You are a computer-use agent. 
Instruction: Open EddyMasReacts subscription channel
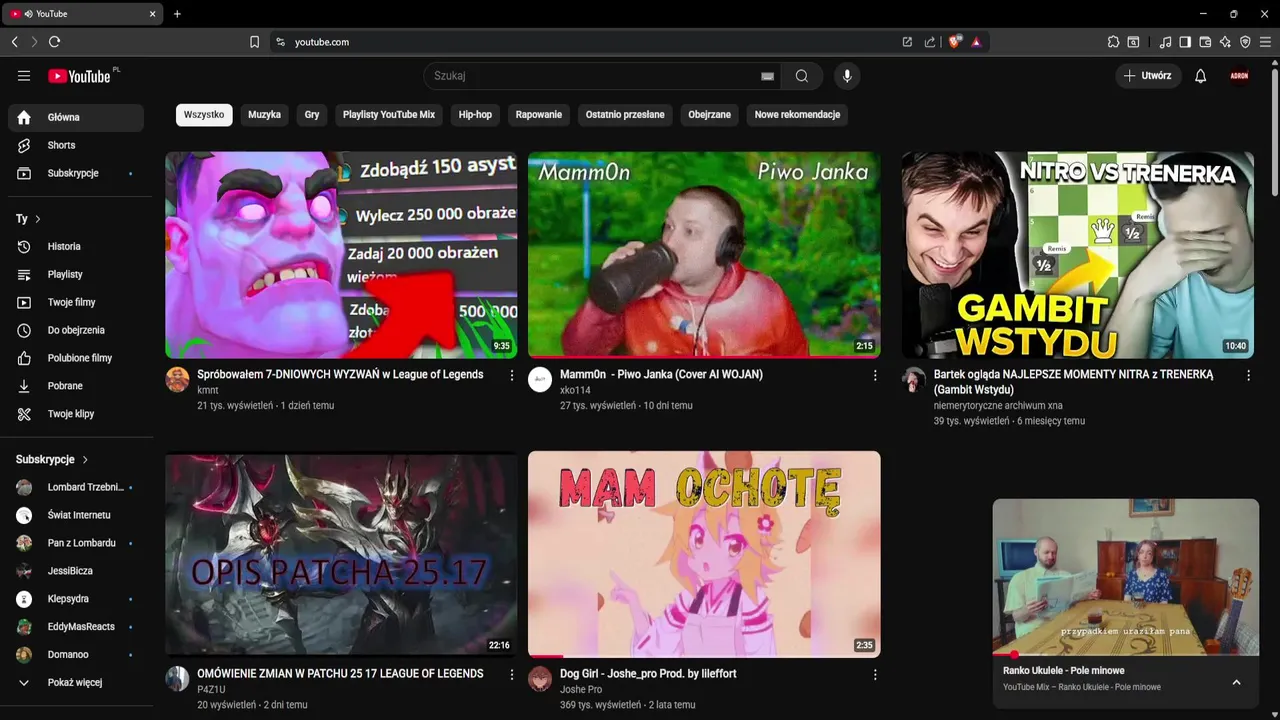(76, 627)
